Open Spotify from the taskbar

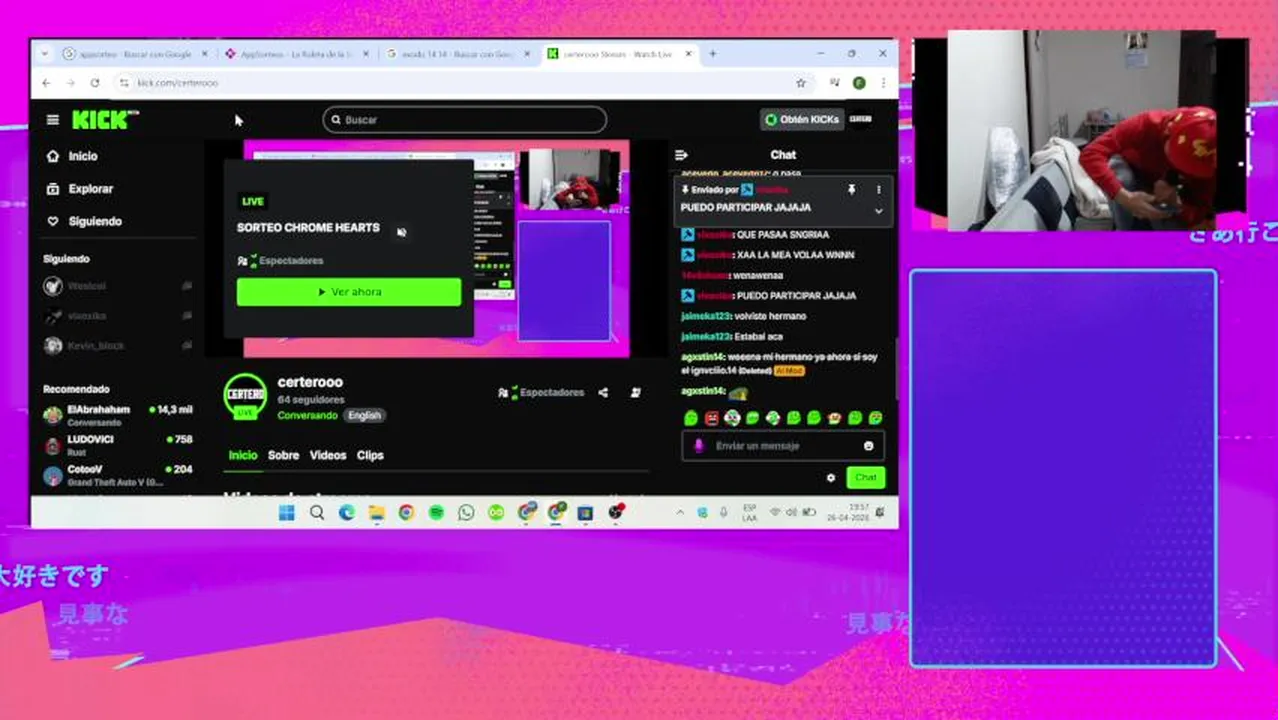click(436, 513)
